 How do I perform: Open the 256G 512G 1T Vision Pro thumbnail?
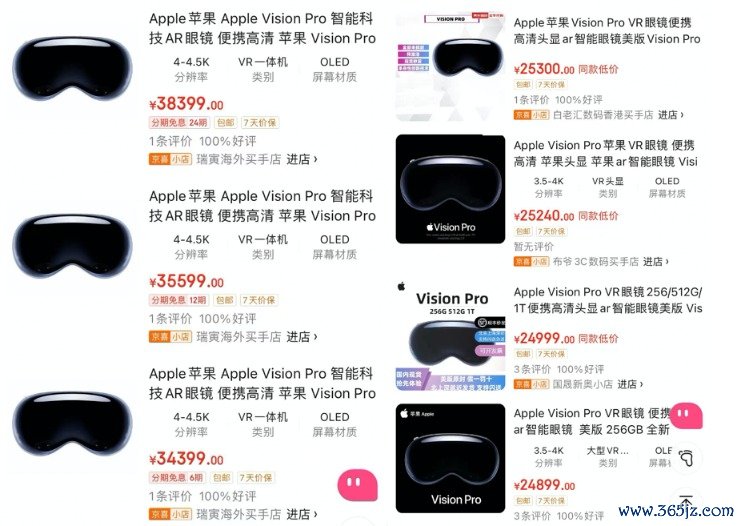pos(450,336)
